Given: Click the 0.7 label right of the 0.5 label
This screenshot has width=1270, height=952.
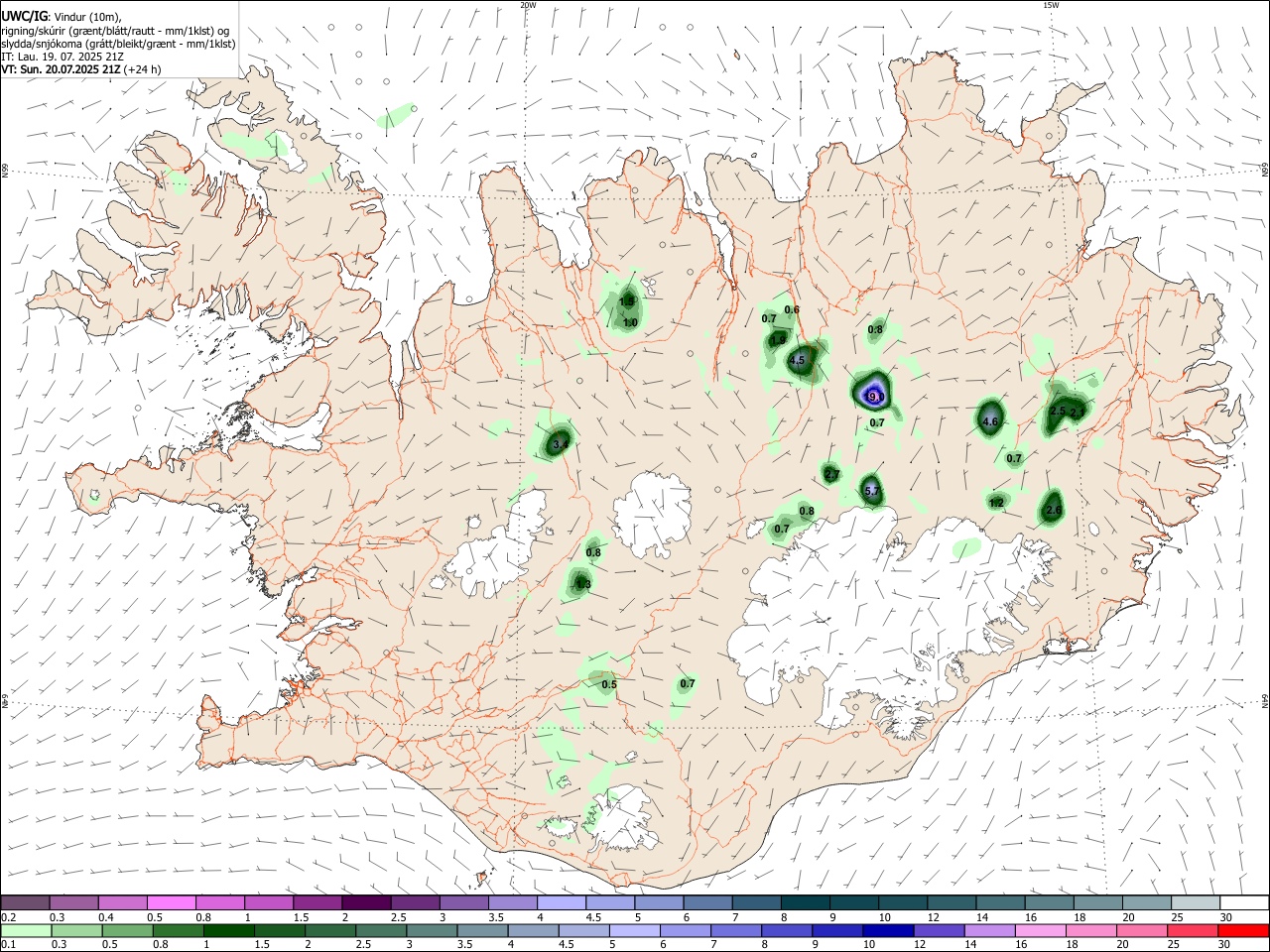Looking at the screenshot, I should [688, 684].
